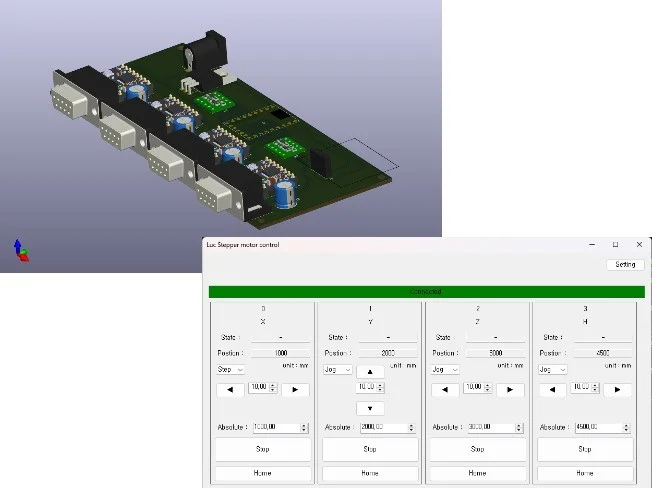Click the green Connected status bar
Image resolution: width=652 pixels, height=488 pixels.
[x=426, y=292]
